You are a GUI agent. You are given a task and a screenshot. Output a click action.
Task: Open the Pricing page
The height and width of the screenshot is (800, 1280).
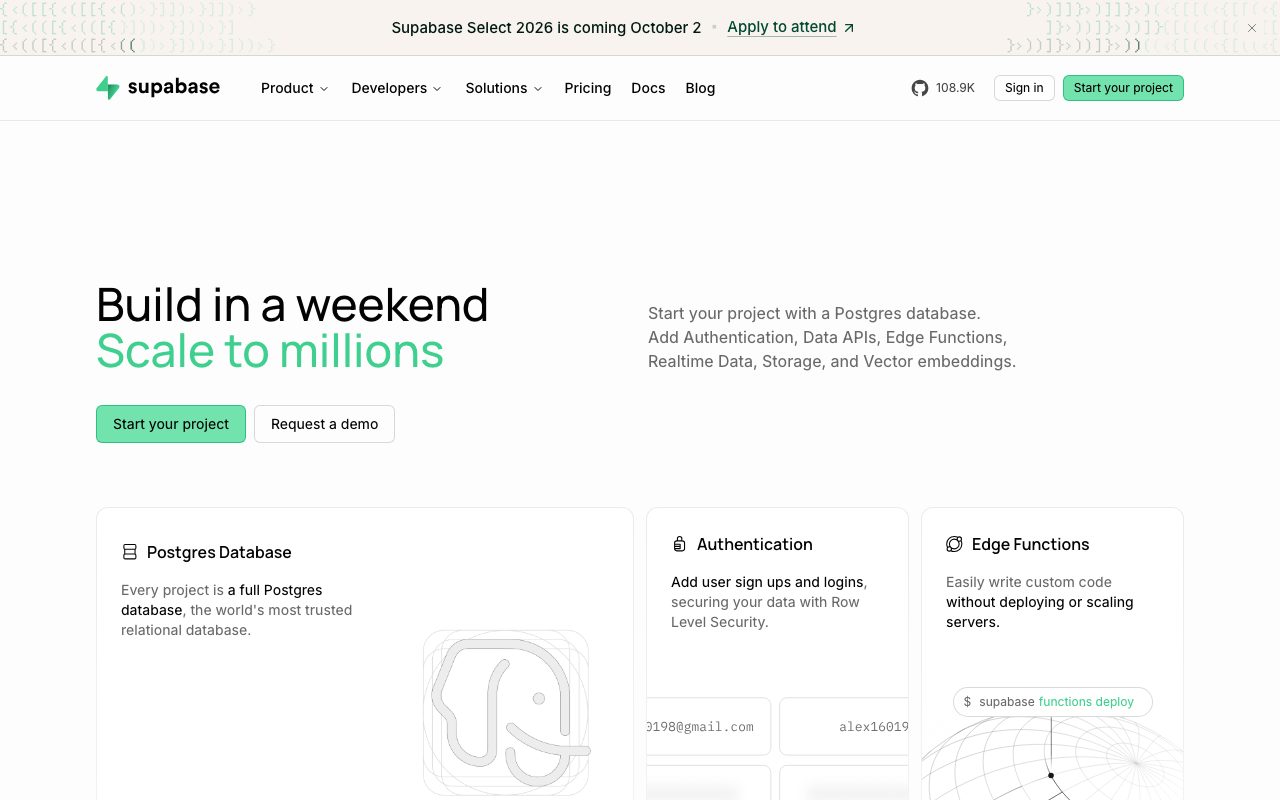[588, 88]
